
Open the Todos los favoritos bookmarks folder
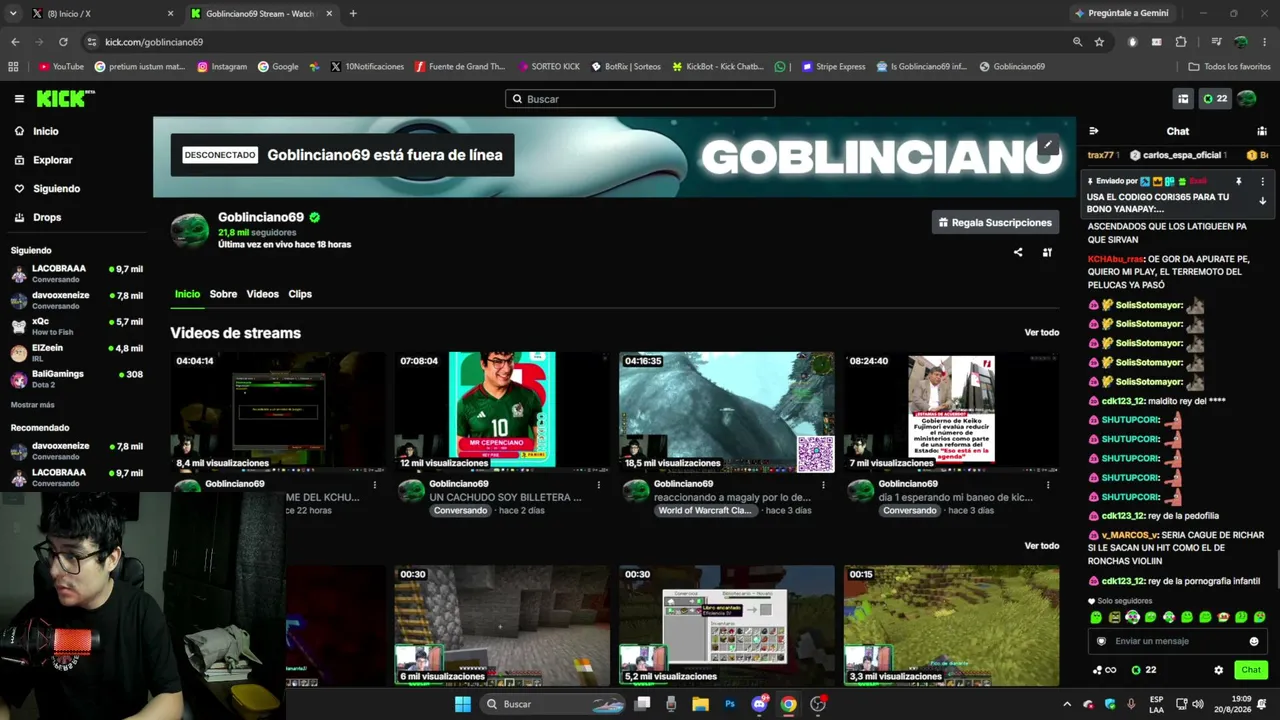point(1229,67)
